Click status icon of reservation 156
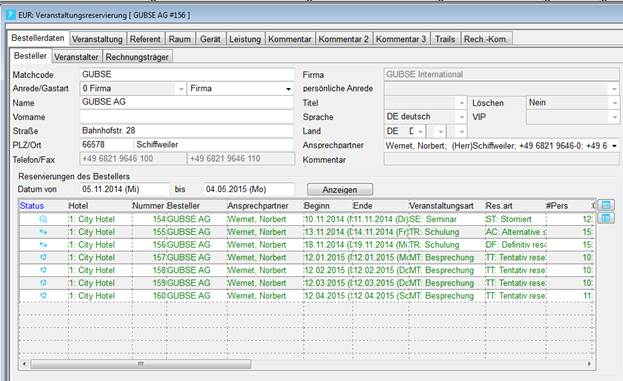 [43, 244]
